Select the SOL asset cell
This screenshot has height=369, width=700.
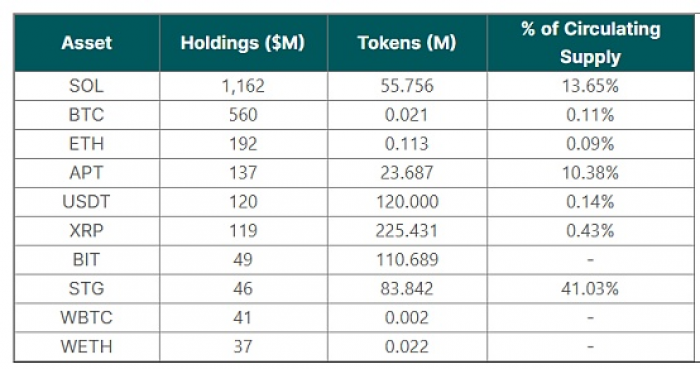click(x=87, y=86)
